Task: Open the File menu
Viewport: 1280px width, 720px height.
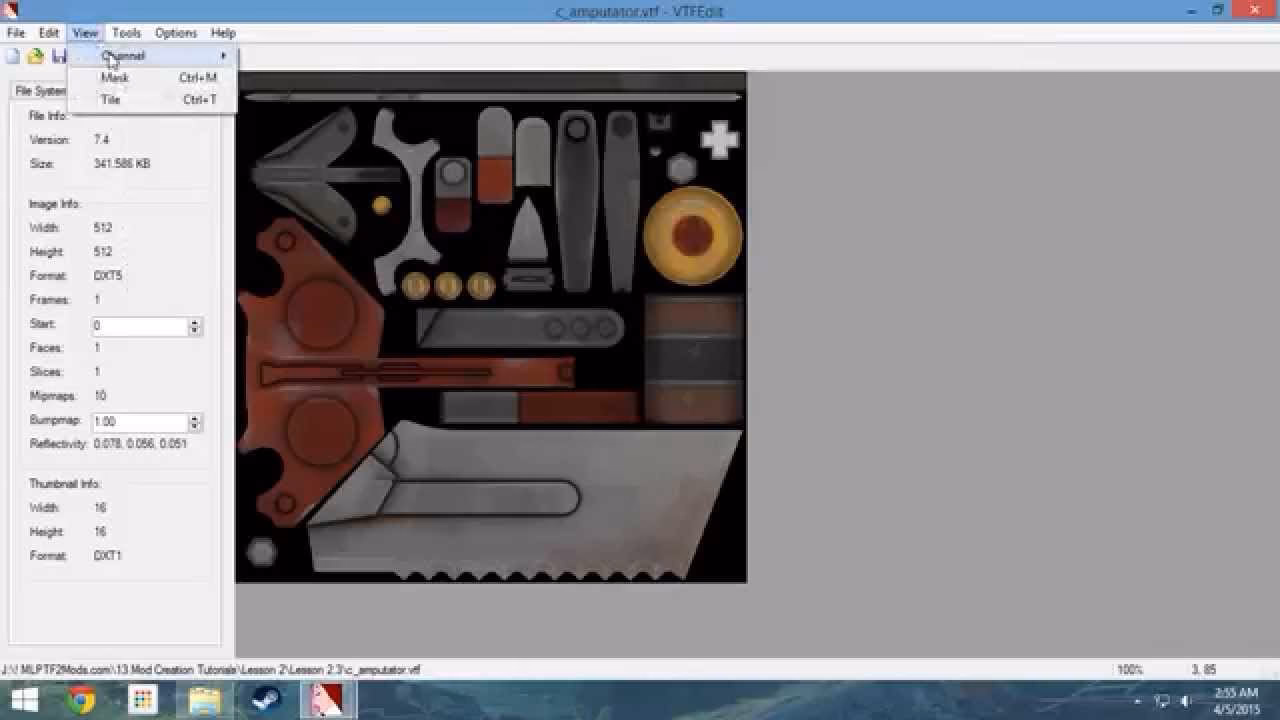Action: 16,33
